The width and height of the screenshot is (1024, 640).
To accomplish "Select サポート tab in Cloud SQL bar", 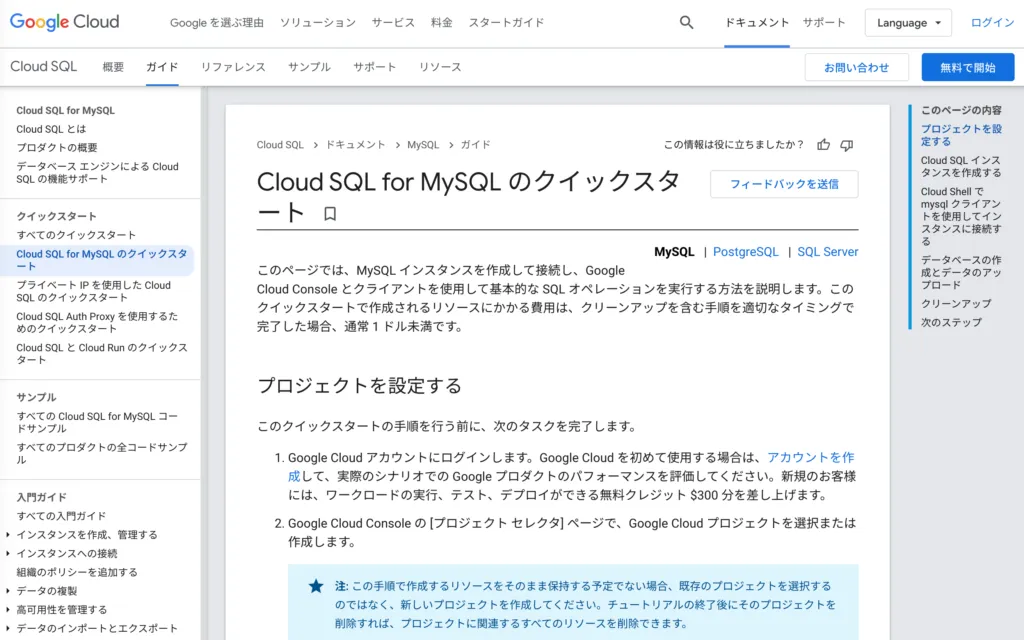I will 375,67.
